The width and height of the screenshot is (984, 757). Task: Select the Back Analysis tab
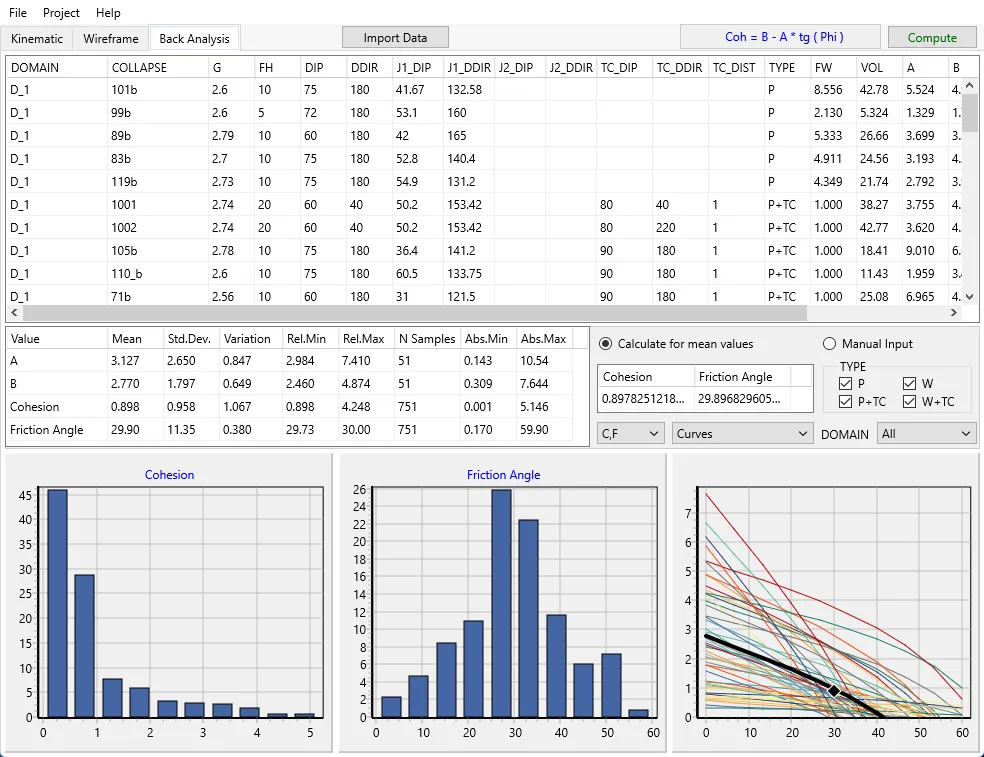tap(195, 39)
